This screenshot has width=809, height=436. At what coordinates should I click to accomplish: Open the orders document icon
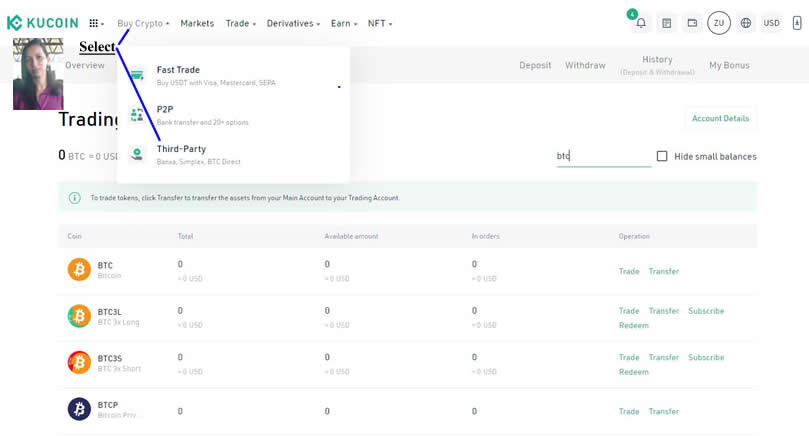tap(667, 23)
